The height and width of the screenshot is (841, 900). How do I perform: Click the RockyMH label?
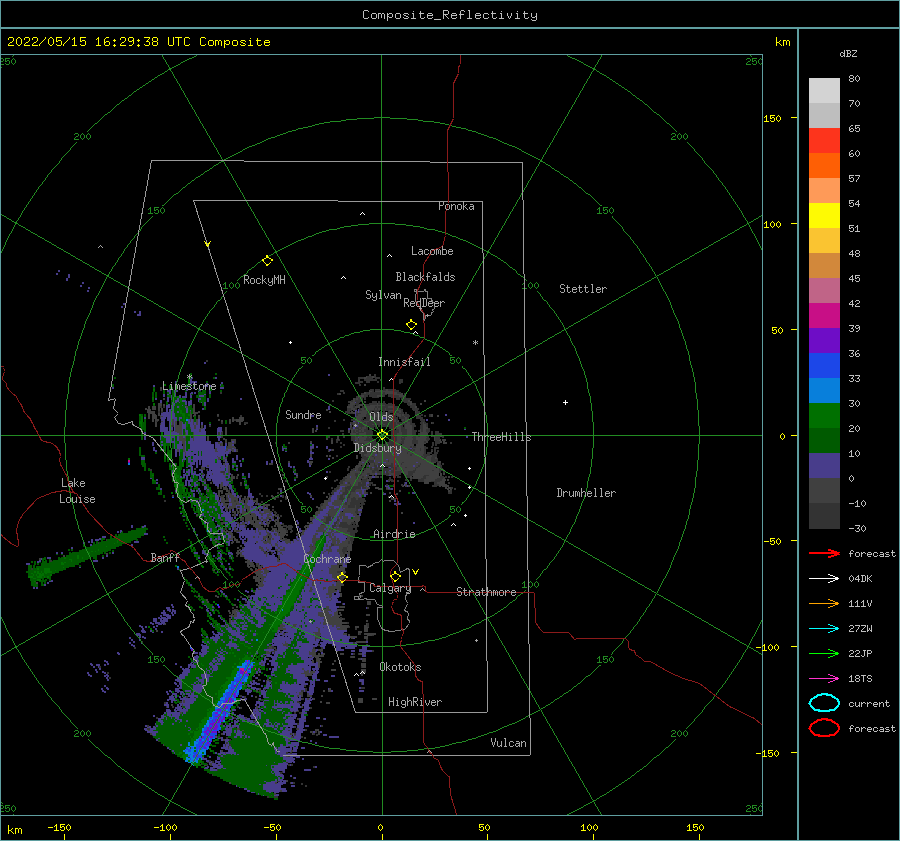coord(264,280)
